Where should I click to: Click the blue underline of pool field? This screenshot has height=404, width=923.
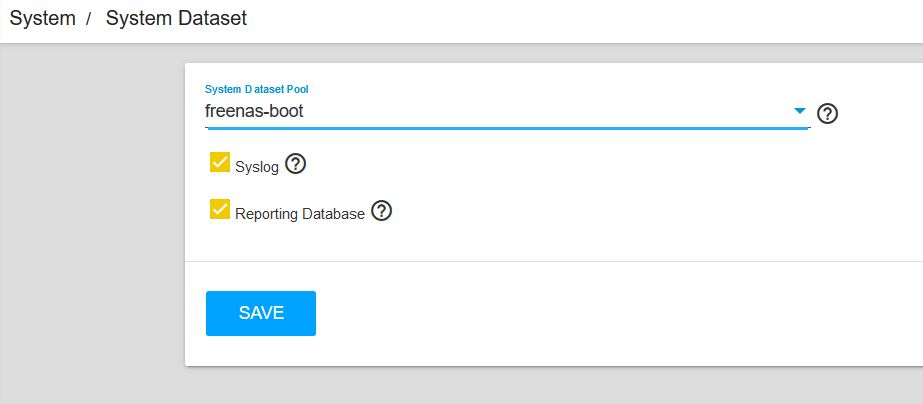(507, 126)
